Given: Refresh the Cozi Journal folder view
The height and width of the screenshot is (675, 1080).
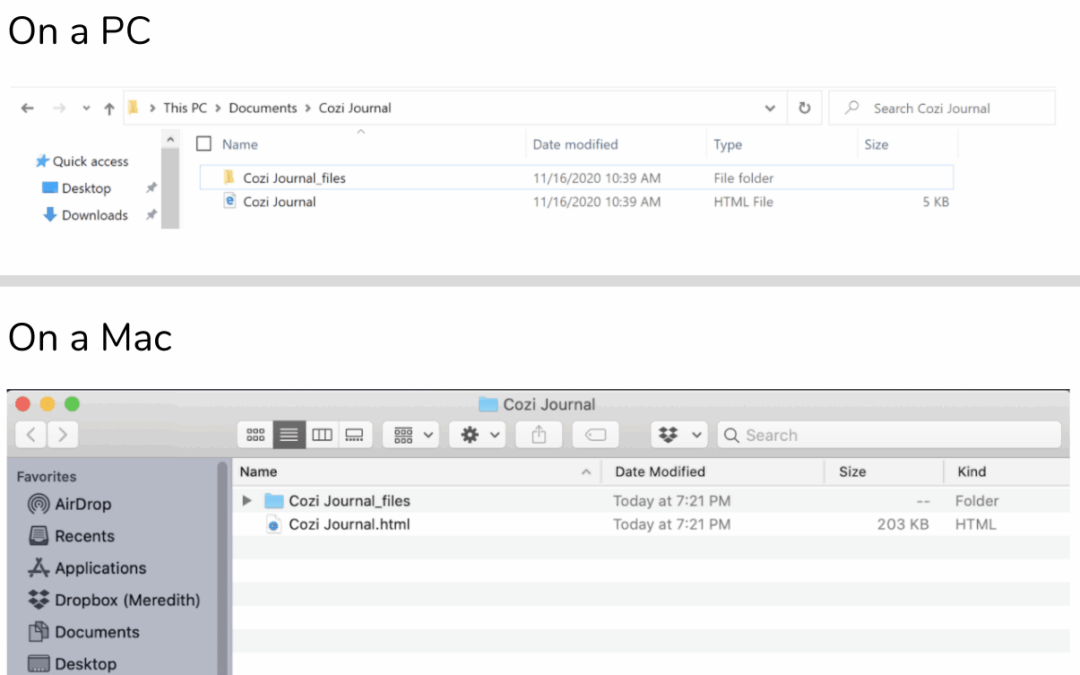Looking at the screenshot, I should click(x=804, y=108).
